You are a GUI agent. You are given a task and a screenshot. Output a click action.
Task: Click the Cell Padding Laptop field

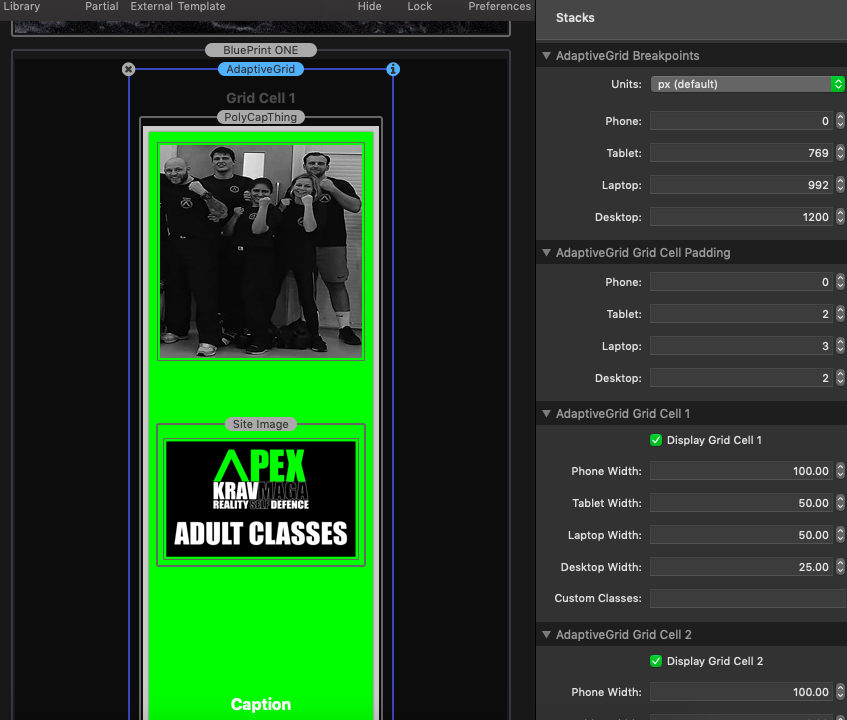click(741, 346)
